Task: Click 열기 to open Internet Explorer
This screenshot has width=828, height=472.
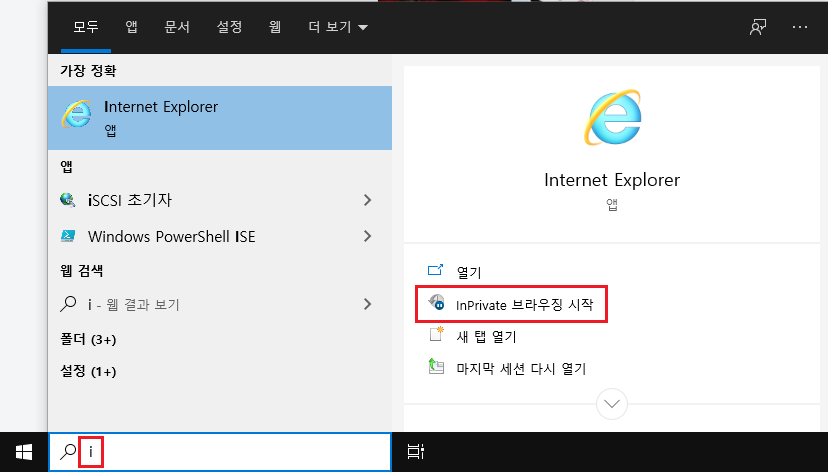Action: [x=469, y=272]
